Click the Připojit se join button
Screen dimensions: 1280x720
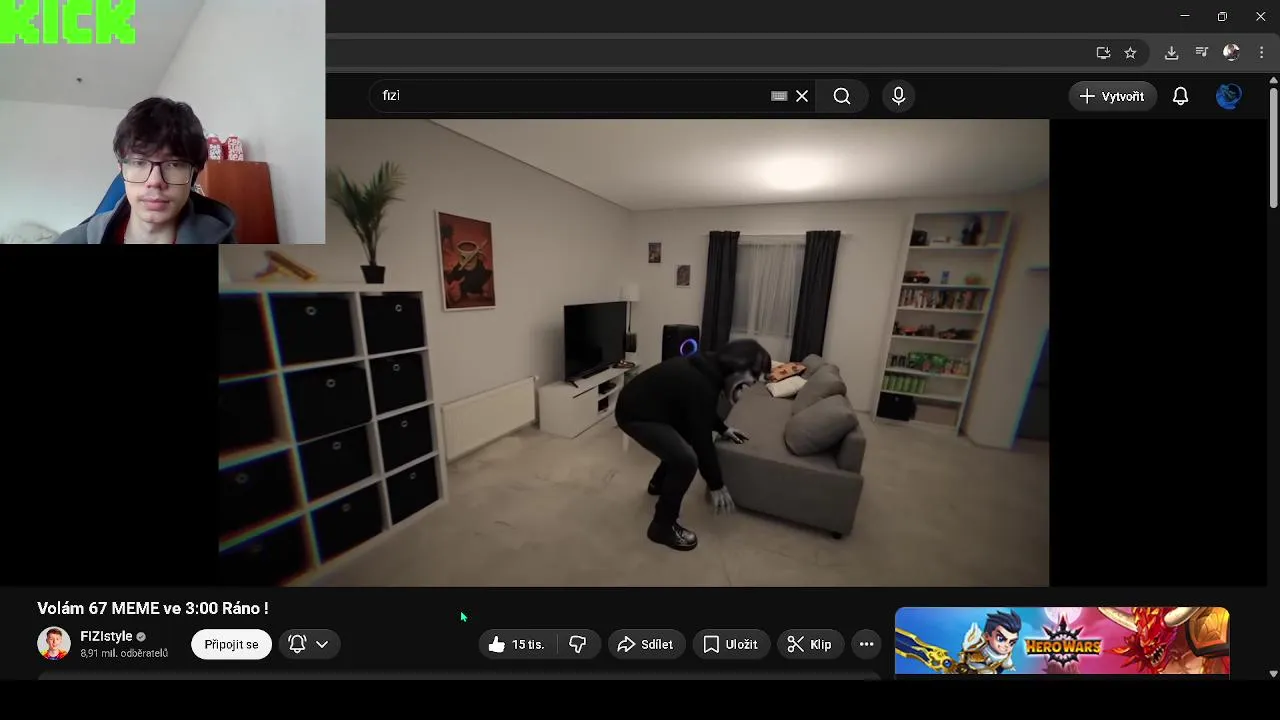point(231,644)
